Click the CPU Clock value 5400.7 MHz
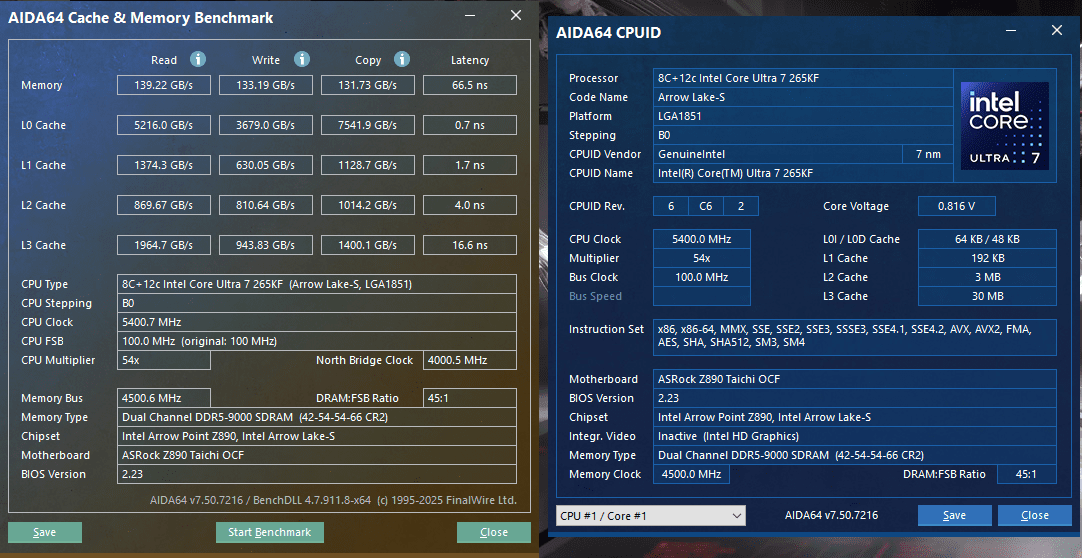The height and width of the screenshot is (558, 1082). tap(317, 322)
